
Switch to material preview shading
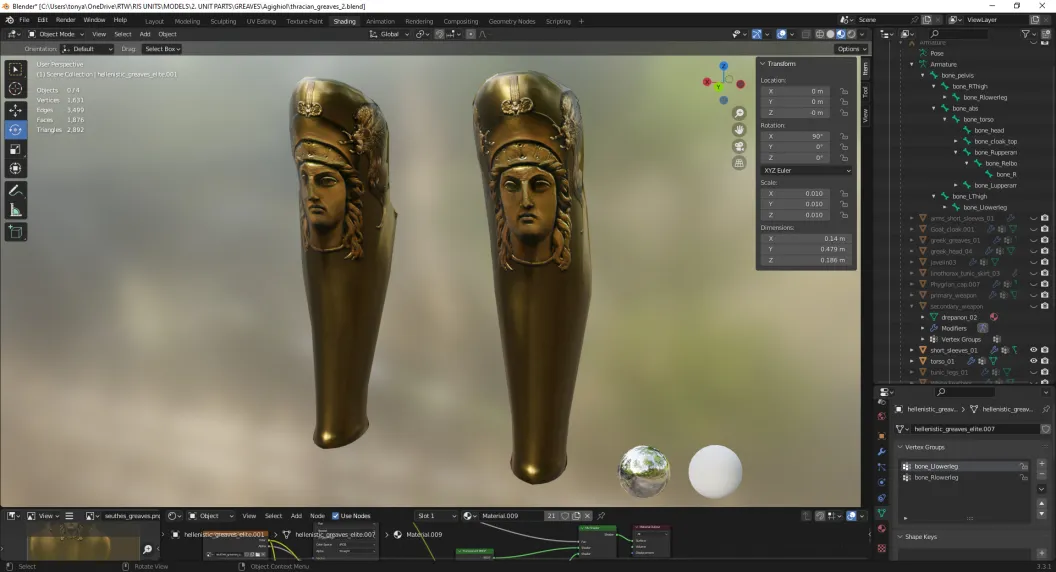[840, 34]
